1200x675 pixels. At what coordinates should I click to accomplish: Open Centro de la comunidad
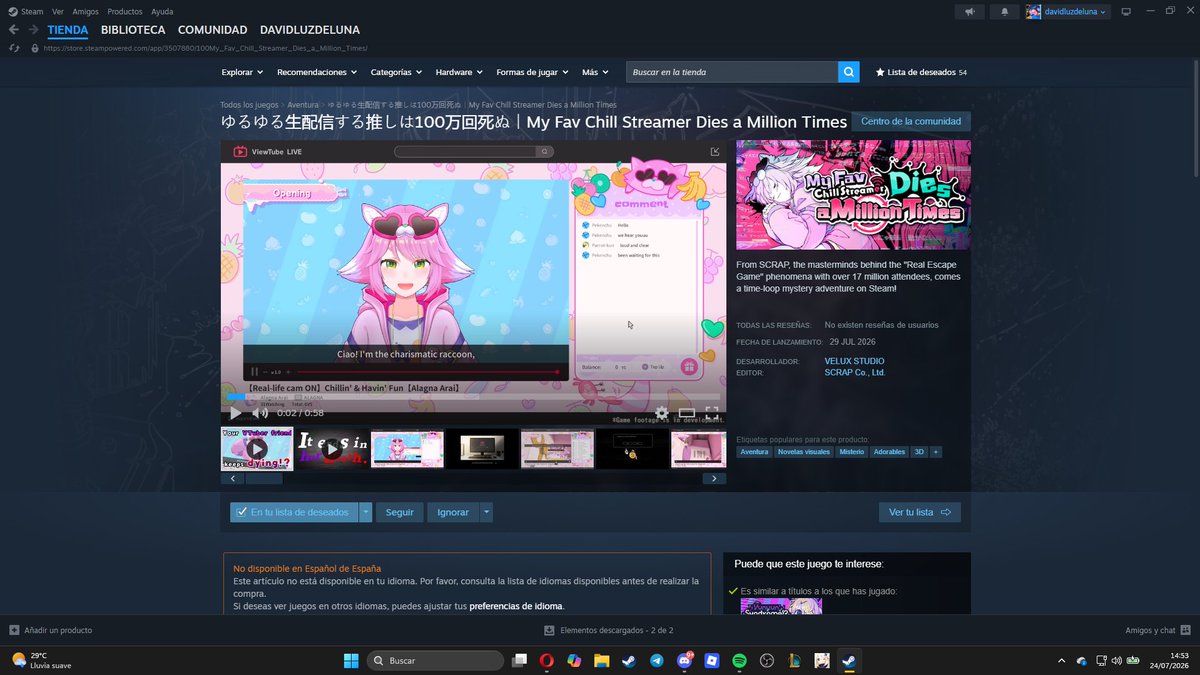coord(911,121)
